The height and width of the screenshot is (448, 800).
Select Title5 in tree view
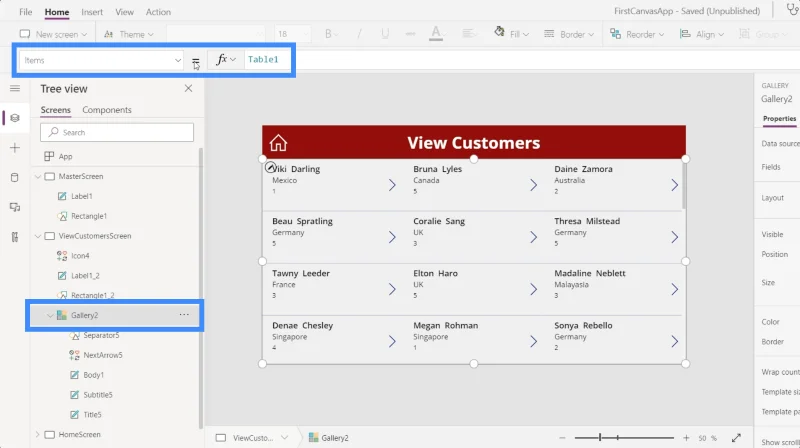click(x=92, y=415)
